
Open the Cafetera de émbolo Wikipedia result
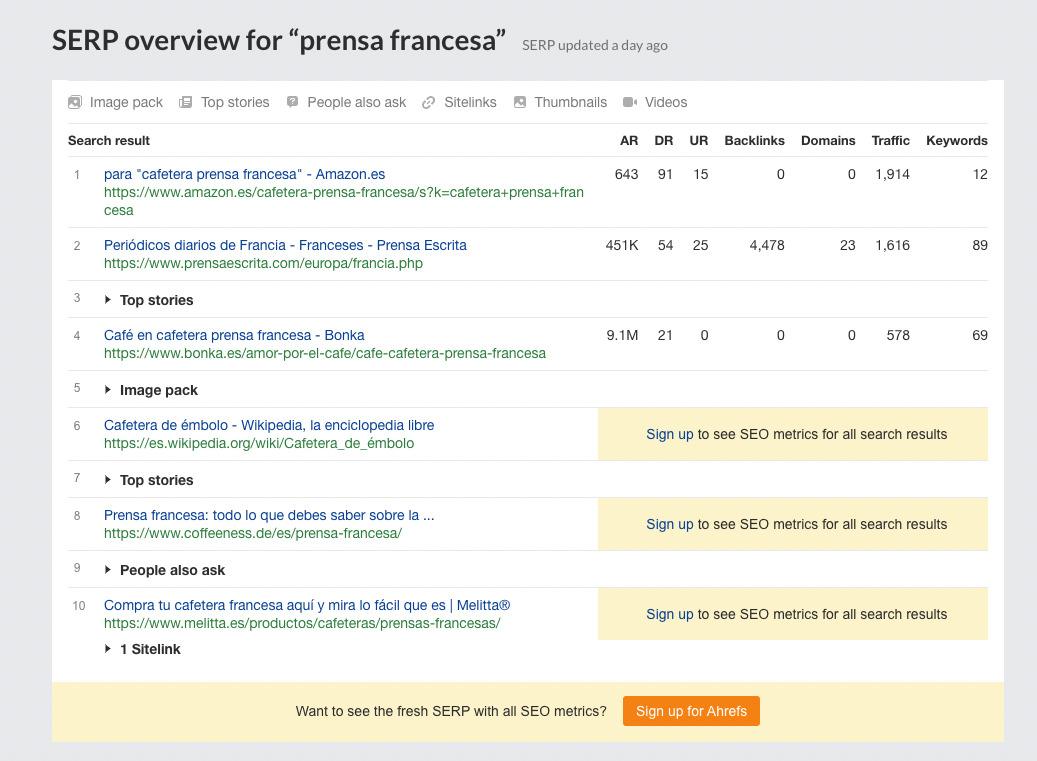click(269, 425)
